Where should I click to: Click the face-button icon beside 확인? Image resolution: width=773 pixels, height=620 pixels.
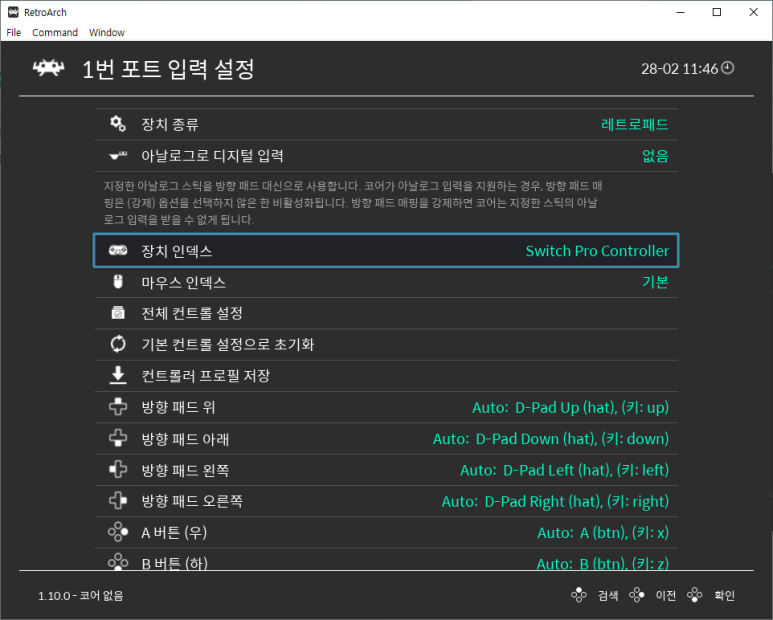695,595
